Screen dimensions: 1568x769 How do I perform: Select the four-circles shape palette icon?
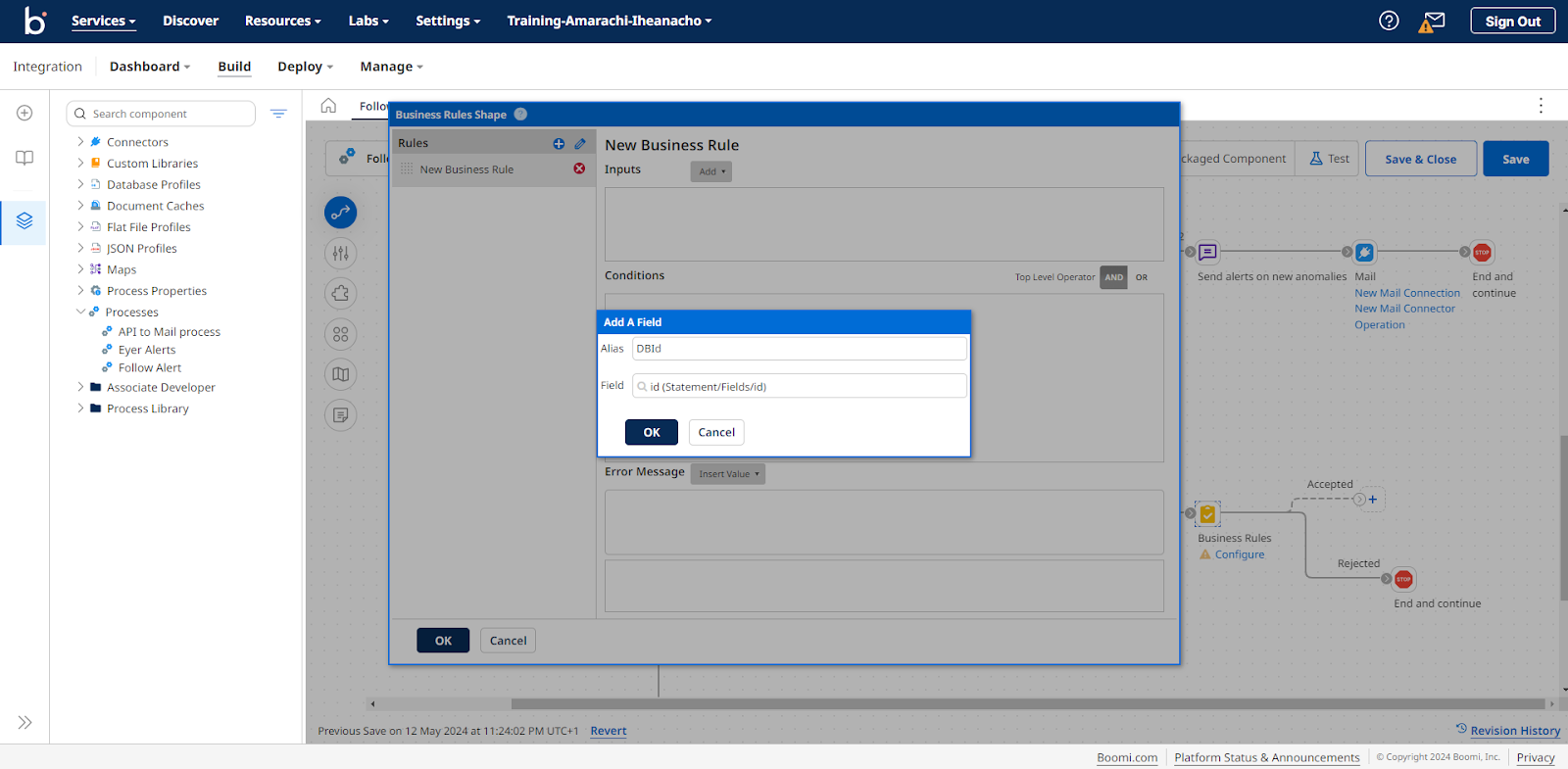pos(340,334)
